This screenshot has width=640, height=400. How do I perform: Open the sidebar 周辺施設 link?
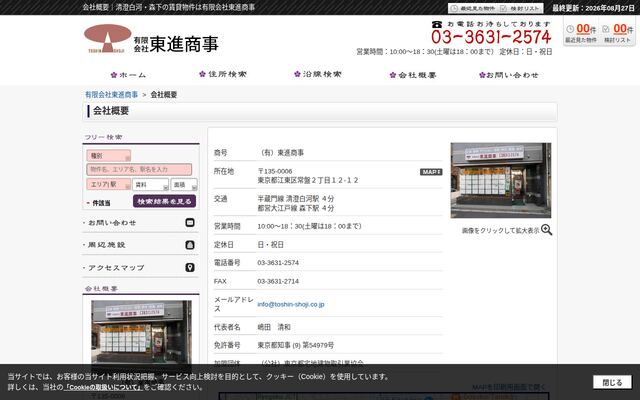[x=107, y=245]
